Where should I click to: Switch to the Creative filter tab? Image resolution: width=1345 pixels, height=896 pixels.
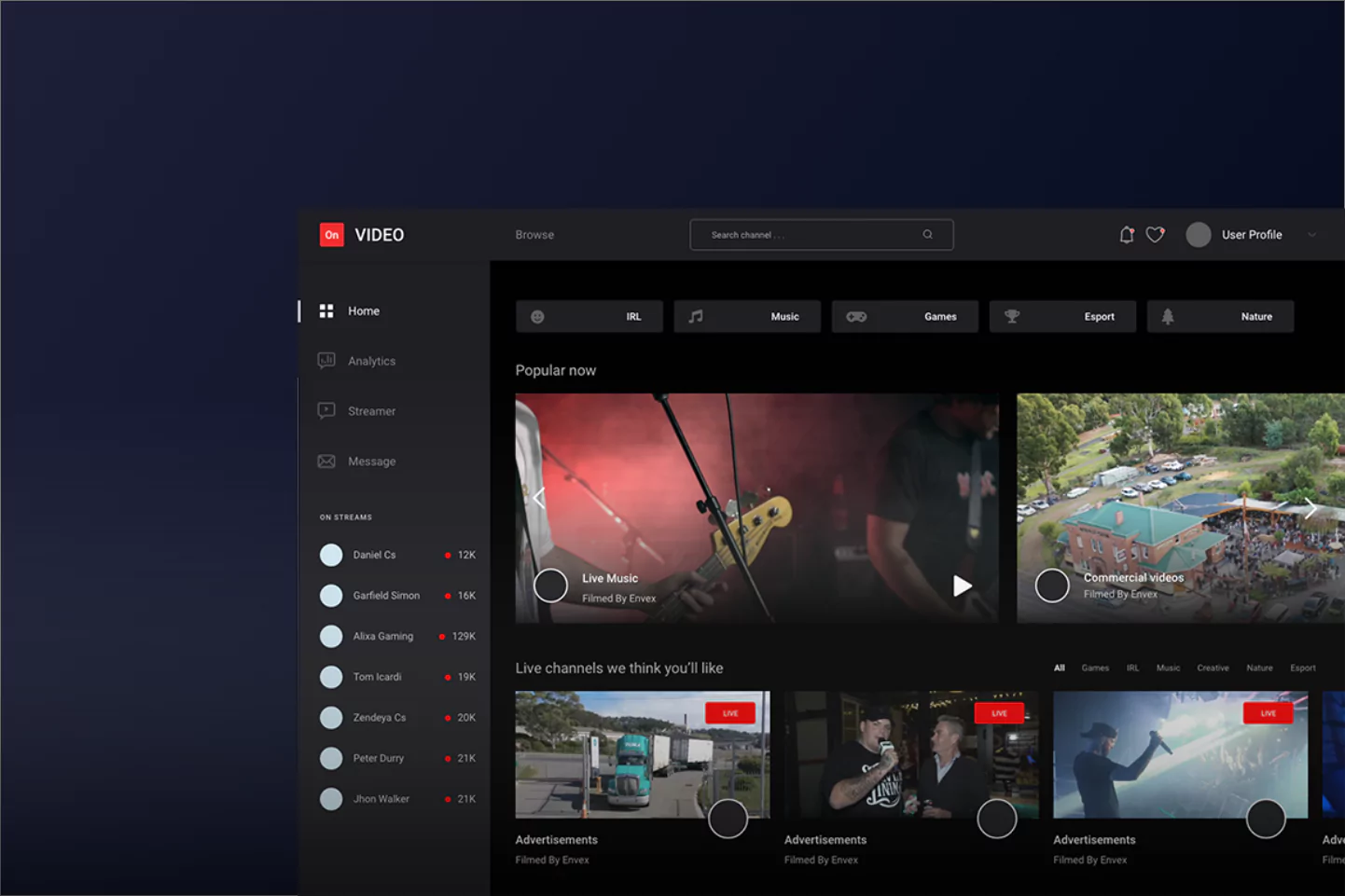click(x=1213, y=668)
